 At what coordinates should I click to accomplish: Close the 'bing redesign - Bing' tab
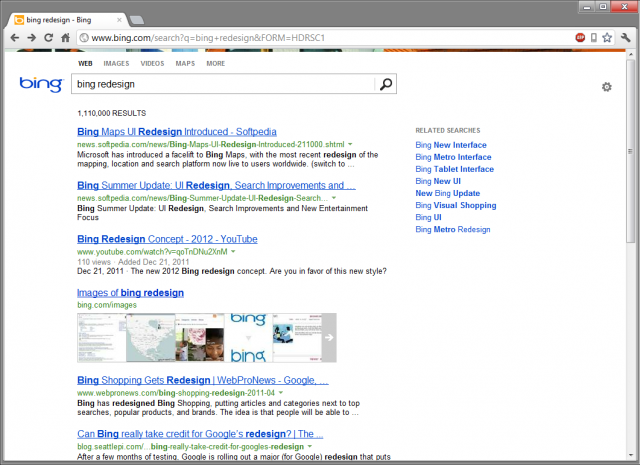tap(119, 20)
